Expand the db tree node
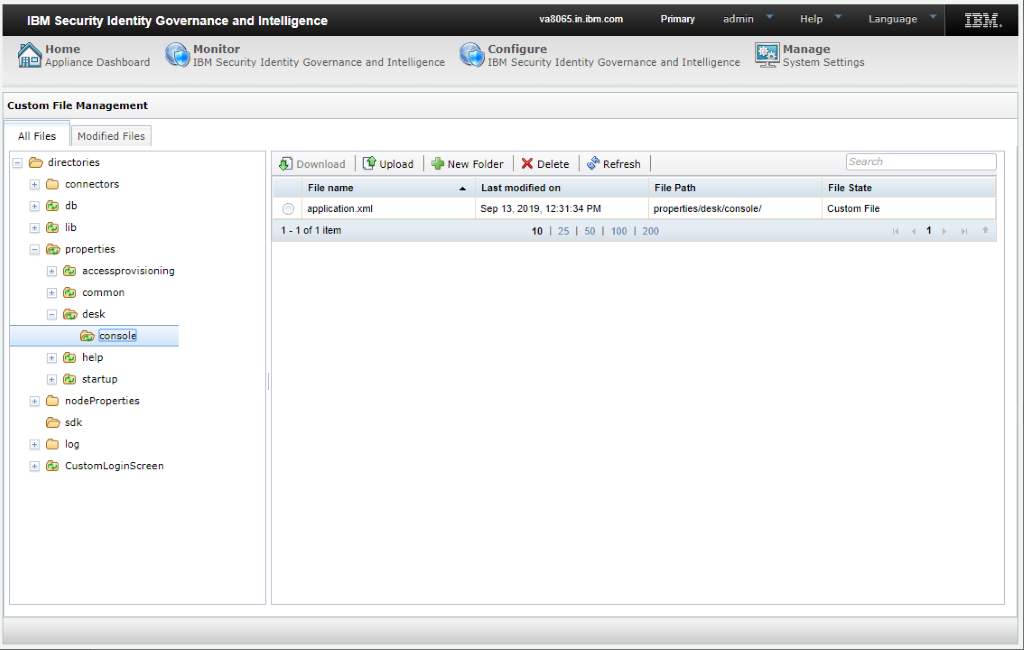This screenshot has width=1024, height=650. pyautogui.click(x=35, y=206)
